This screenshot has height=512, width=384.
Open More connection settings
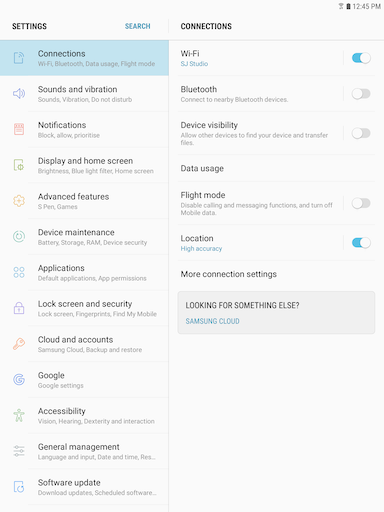click(276, 274)
